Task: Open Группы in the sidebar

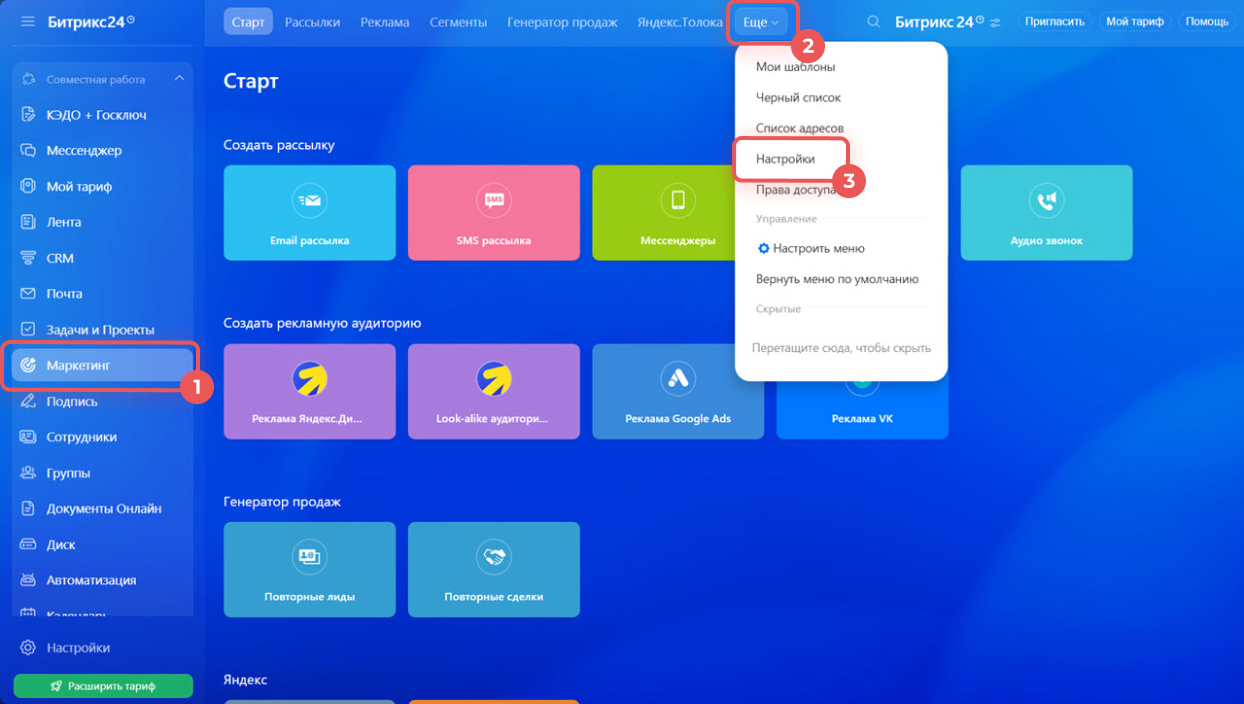Action: (102, 473)
